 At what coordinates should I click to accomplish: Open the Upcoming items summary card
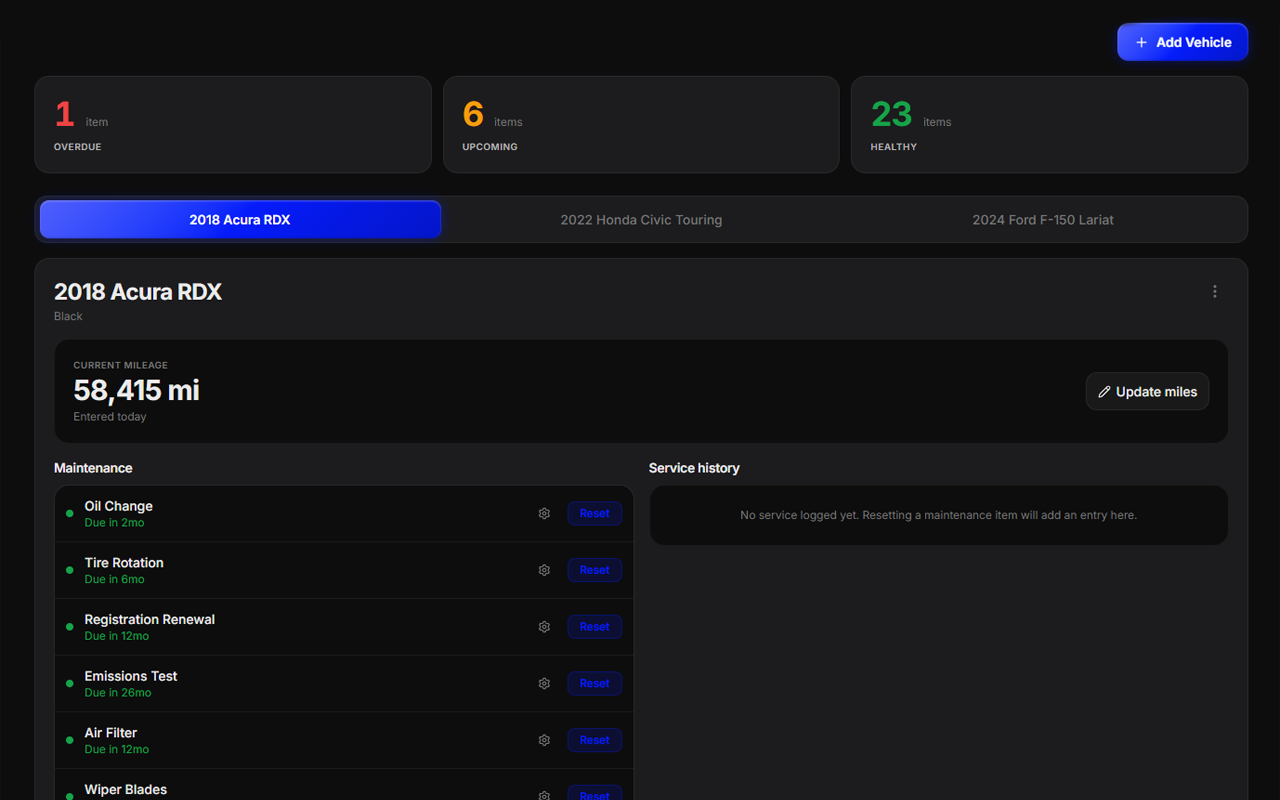[x=641, y=125]
